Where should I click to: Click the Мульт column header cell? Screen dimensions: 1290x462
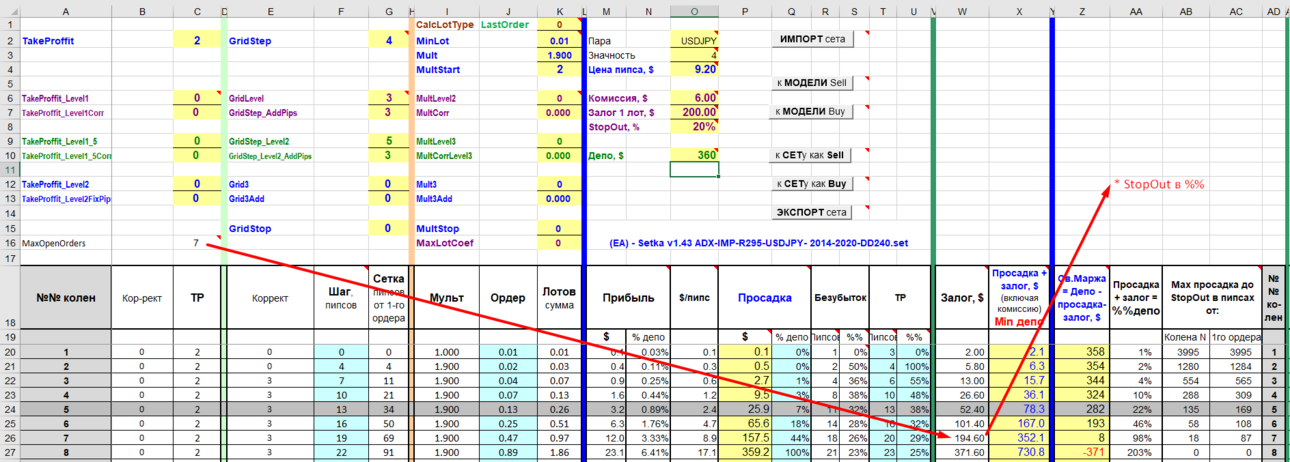pyautogui.click(x=445, y=298)
